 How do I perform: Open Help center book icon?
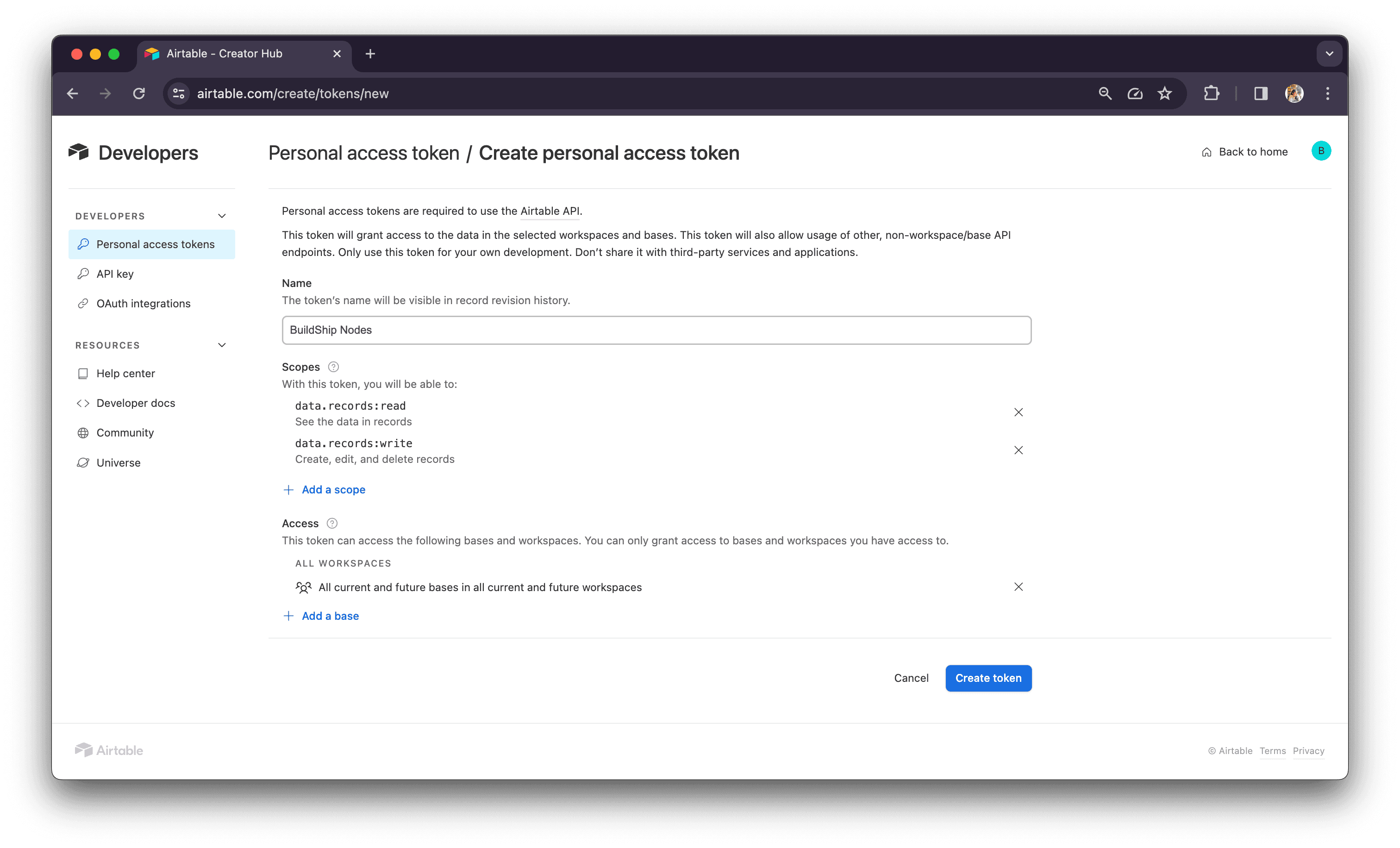[83, 373]
